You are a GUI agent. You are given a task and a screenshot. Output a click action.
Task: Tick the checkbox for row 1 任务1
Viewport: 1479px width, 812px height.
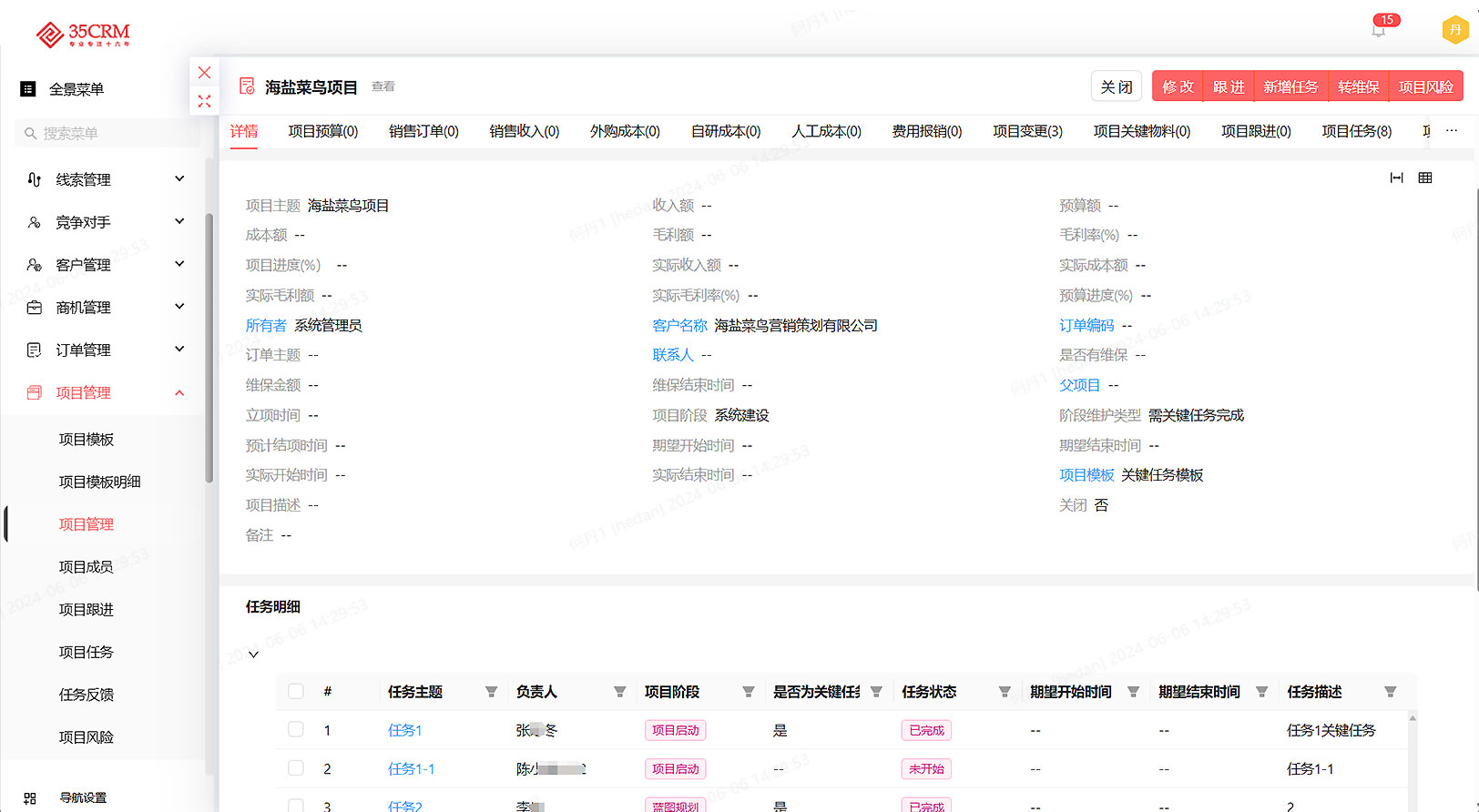[x=295, y=729]
